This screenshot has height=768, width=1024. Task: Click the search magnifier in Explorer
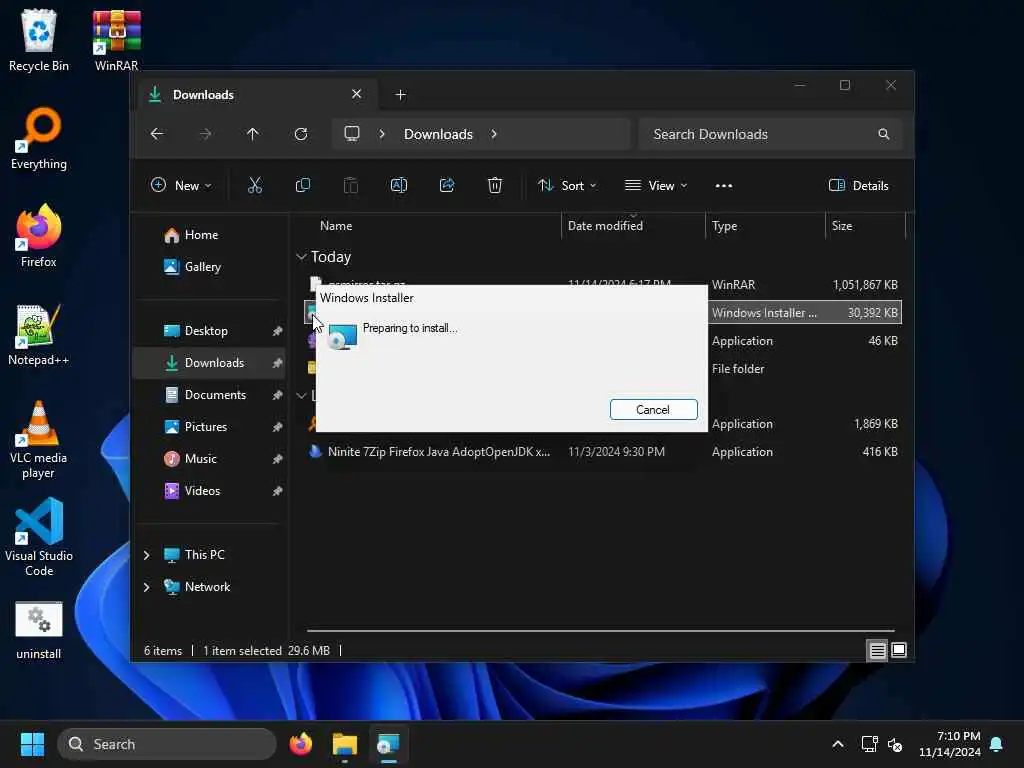[x=884, y=134]
